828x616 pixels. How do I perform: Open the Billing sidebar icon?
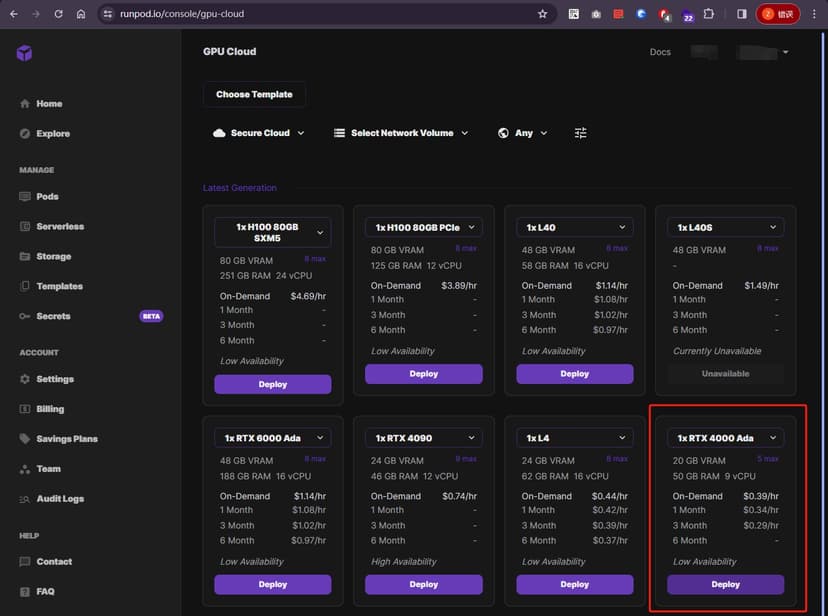click(25, 409)
